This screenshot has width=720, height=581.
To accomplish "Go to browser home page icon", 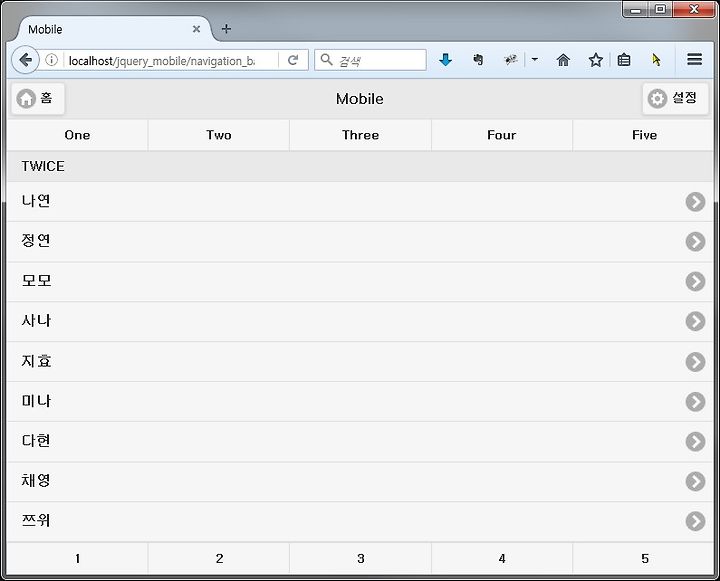I will tap(563, 60).
